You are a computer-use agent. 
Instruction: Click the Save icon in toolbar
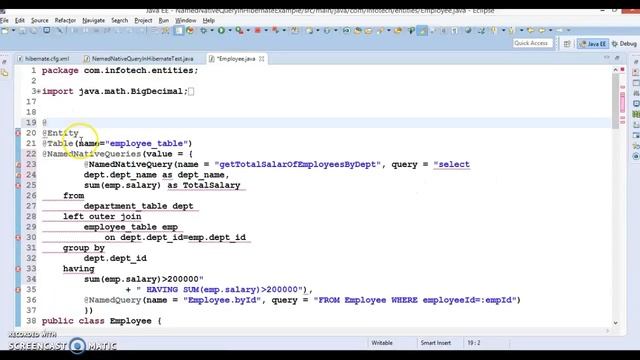coord(23,31)
